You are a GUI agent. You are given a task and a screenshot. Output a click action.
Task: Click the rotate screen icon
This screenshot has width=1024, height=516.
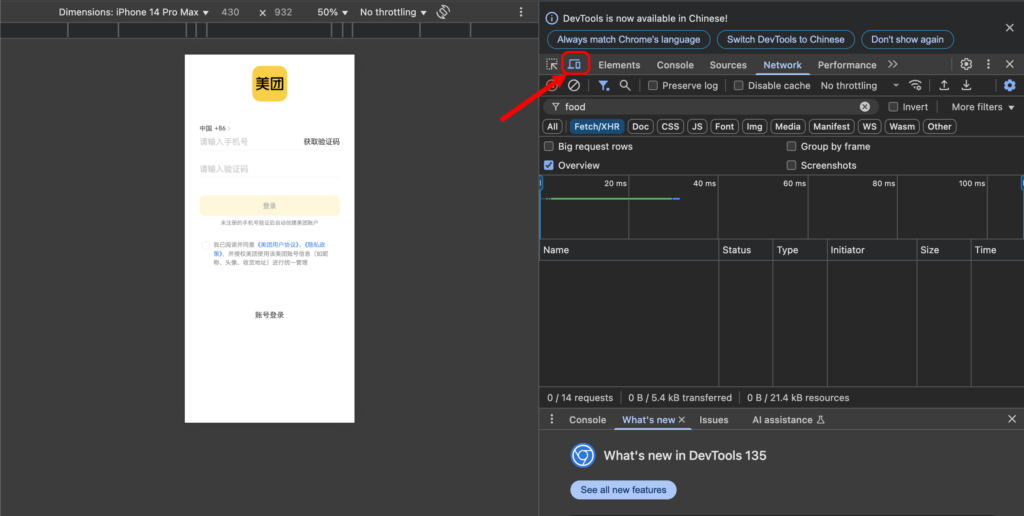pyautogui.click(x=444, y=12)
